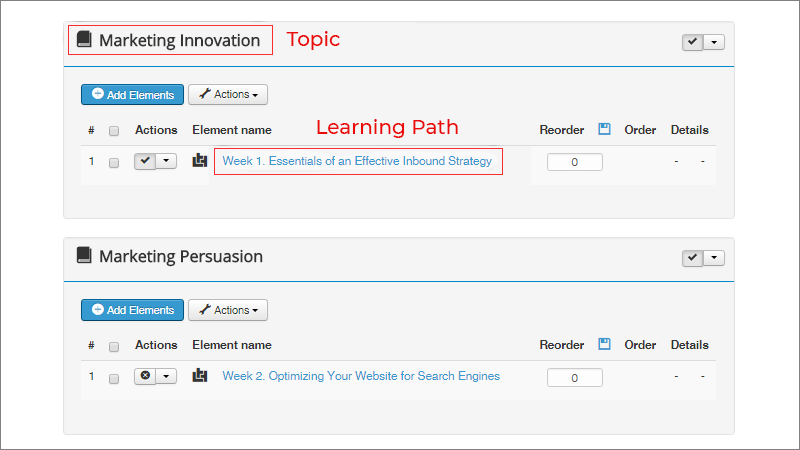Screen dimensions: 800x450
Task: Click Add Elements in Marketing Persuasion
Action: tap(133, 310)
